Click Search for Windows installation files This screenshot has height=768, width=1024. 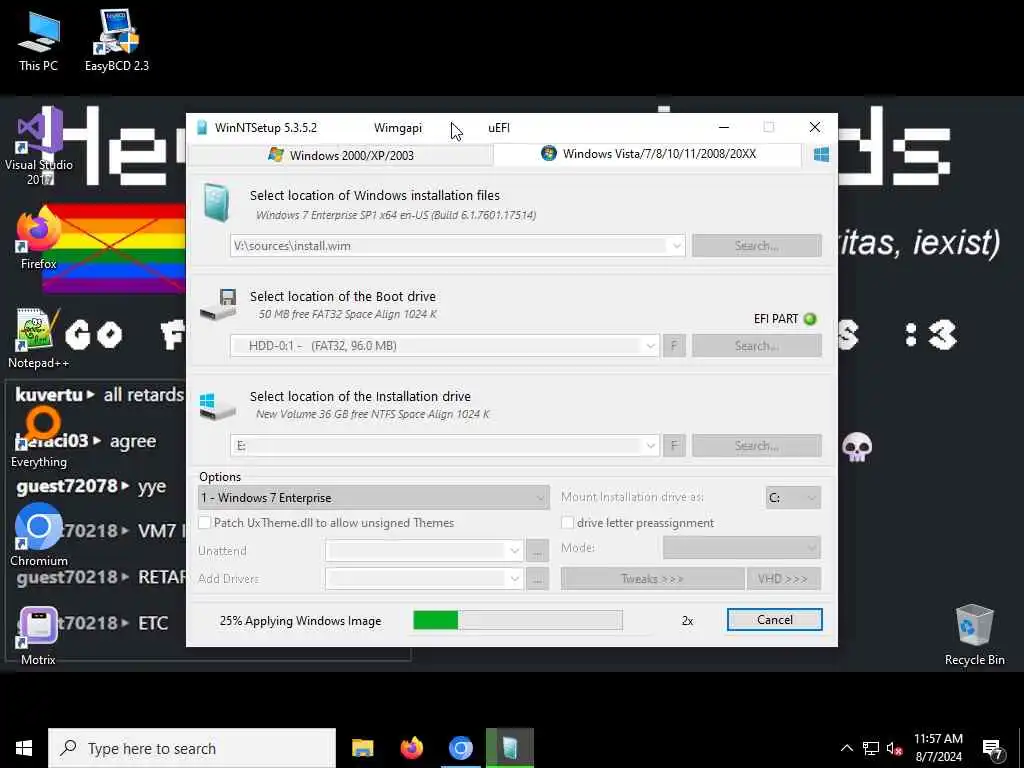(757, 246)
